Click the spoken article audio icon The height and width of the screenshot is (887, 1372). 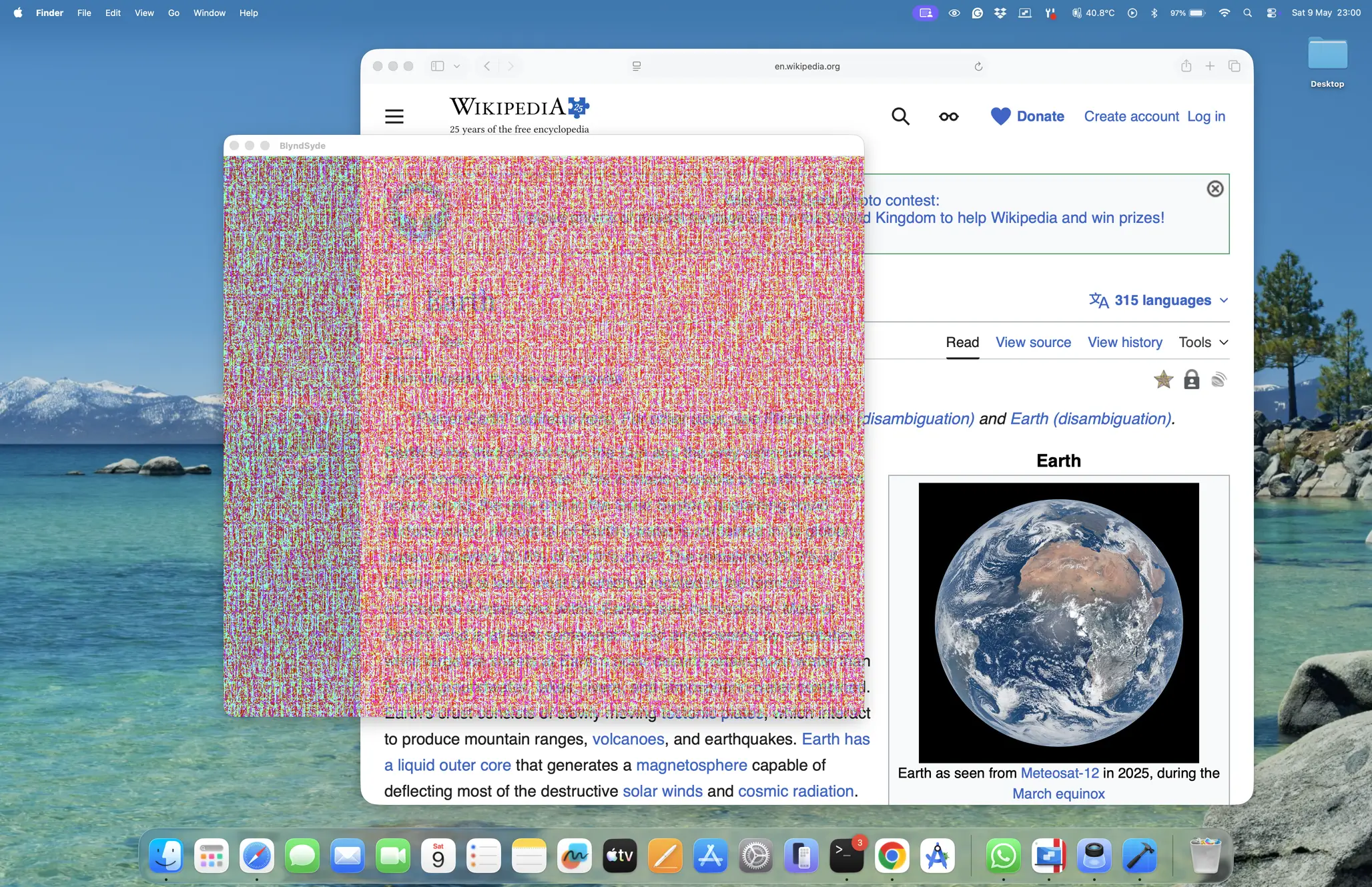pos(1219,380)
